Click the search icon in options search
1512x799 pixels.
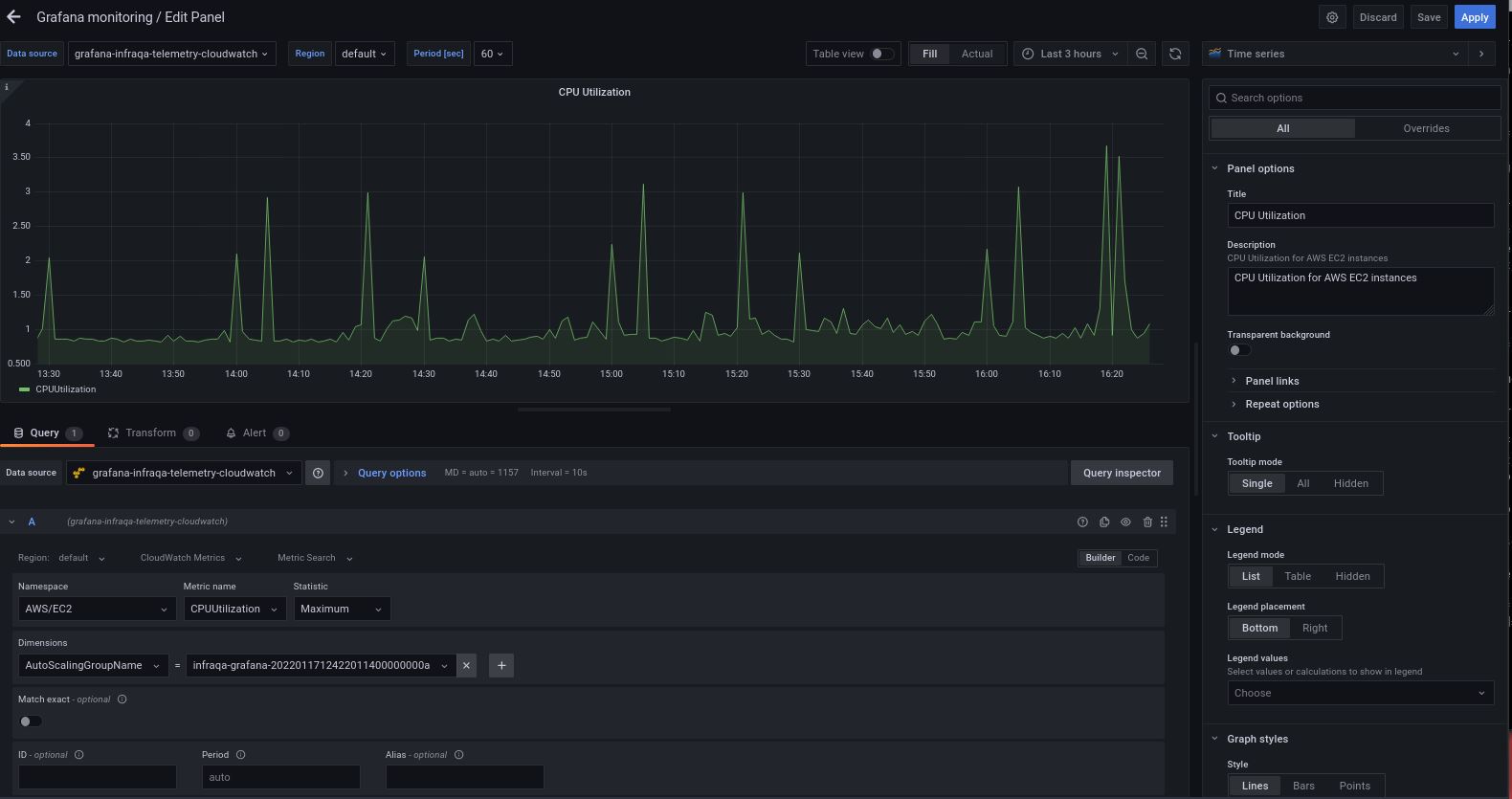click(x=1221, y=98)
